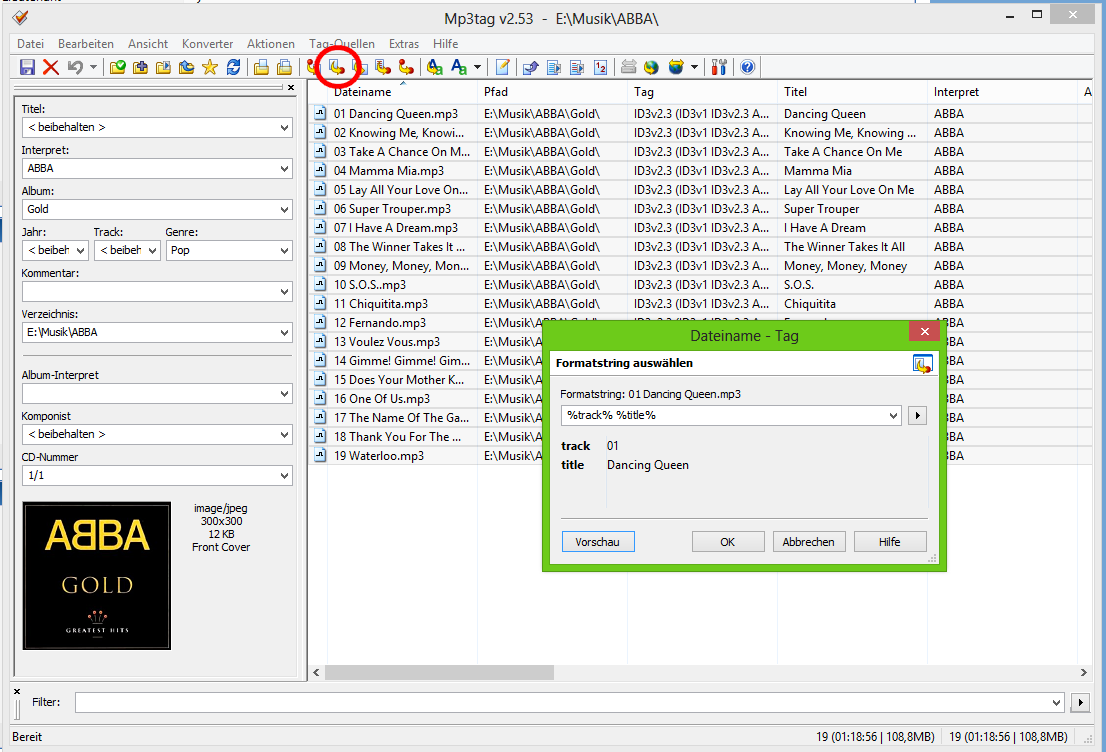The width and height of the screenshot is (1106, 752).
Task: Expand the Titel dropdown
Action: pyautogui.click(x=284, y=128)
